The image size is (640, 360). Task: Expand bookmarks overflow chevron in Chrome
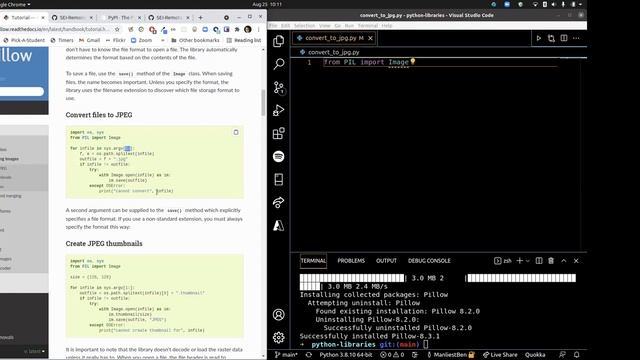[x=162, y=40]
